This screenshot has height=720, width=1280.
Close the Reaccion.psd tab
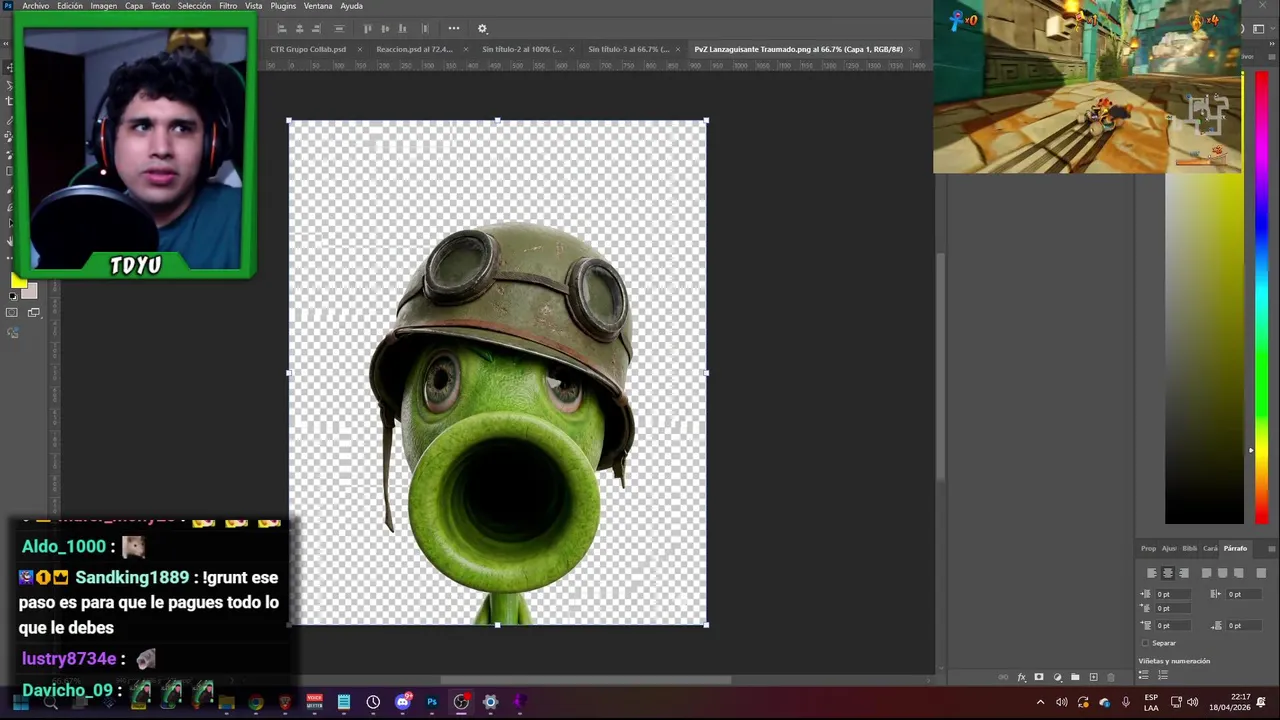[x=466, y=49]
